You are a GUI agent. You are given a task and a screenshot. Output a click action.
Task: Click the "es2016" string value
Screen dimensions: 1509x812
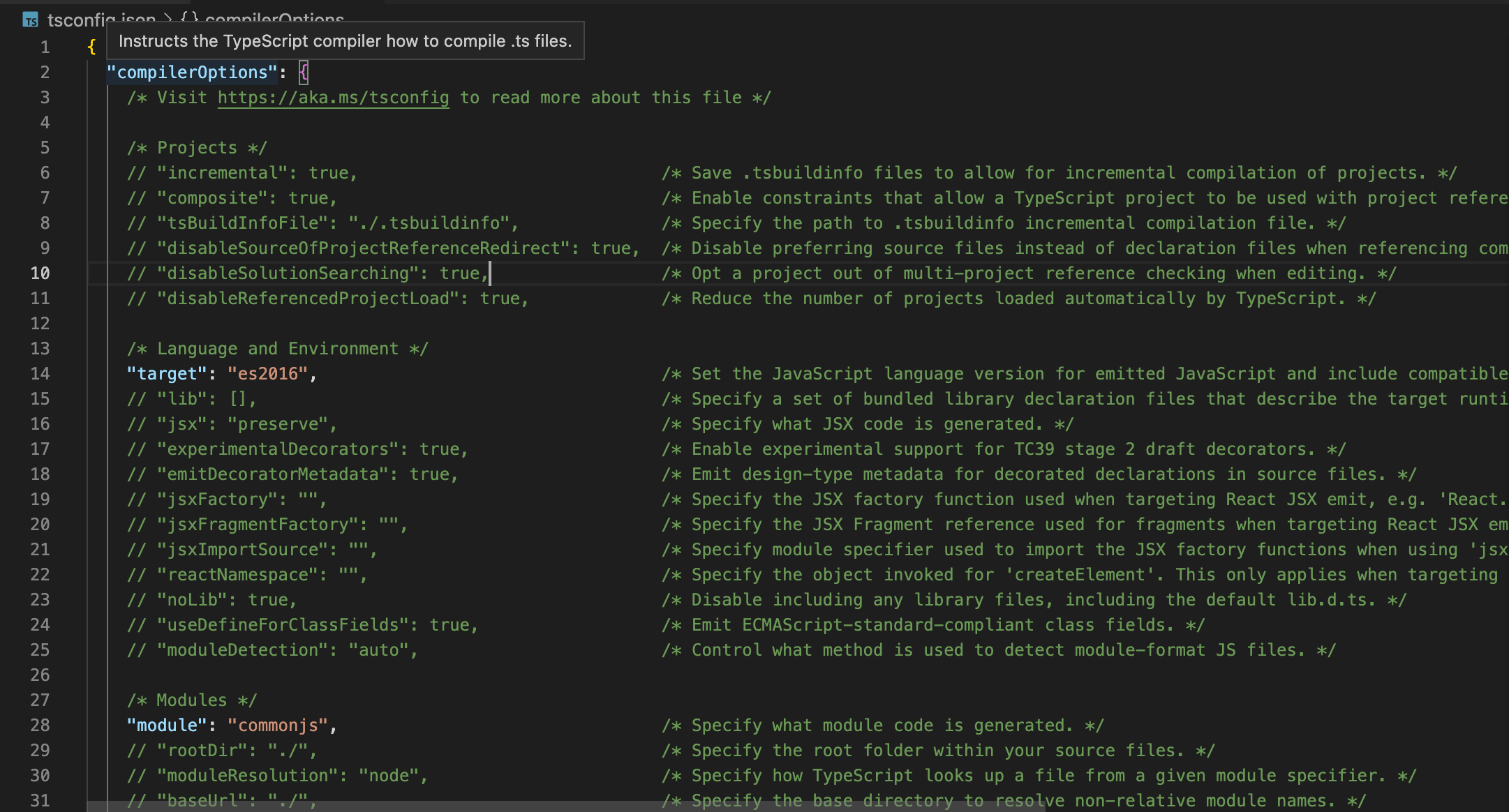click(x=268, y=374)
